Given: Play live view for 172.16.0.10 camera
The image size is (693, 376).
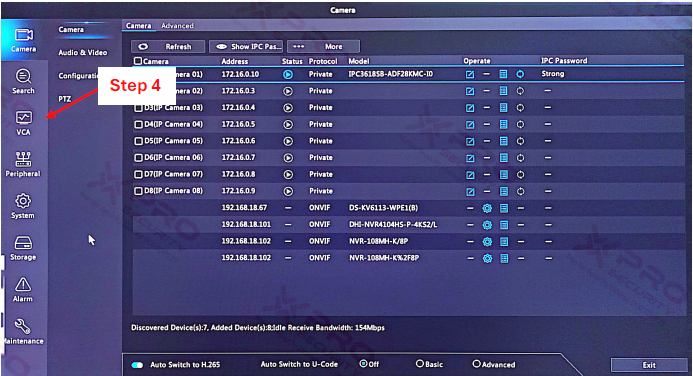Looking at the screenshot, I should tap(288, 74).
